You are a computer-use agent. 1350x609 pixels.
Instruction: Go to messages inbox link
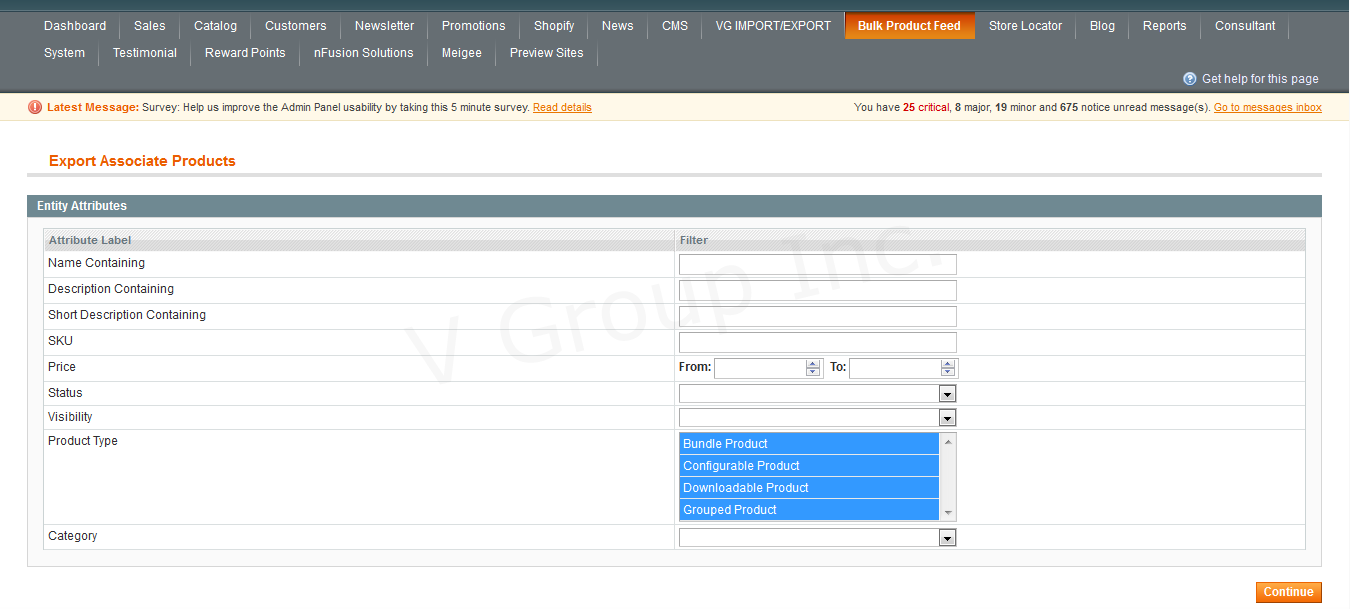point(1267,108)
